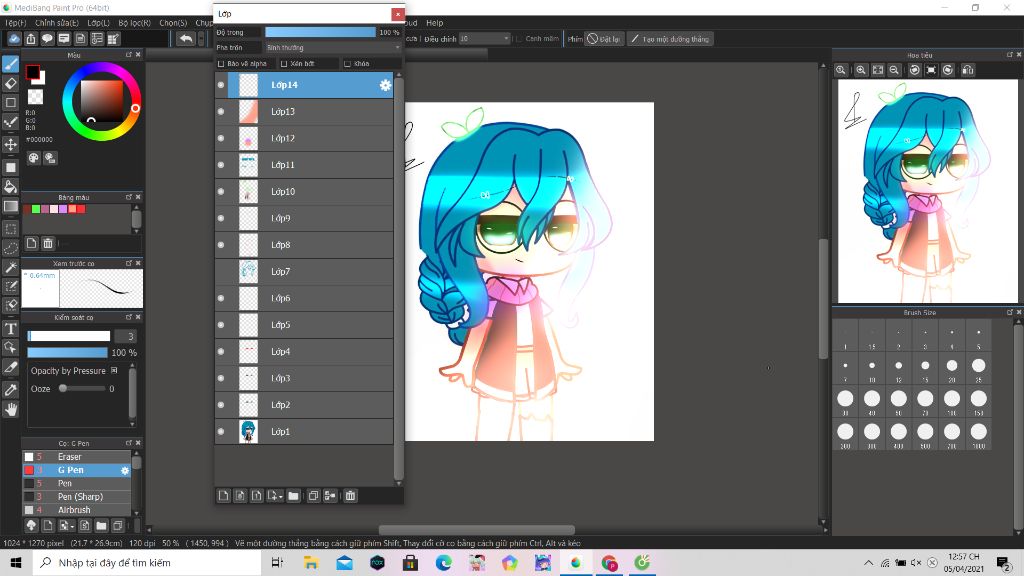Select the Magic Wand tool

[x=10, y=268]
